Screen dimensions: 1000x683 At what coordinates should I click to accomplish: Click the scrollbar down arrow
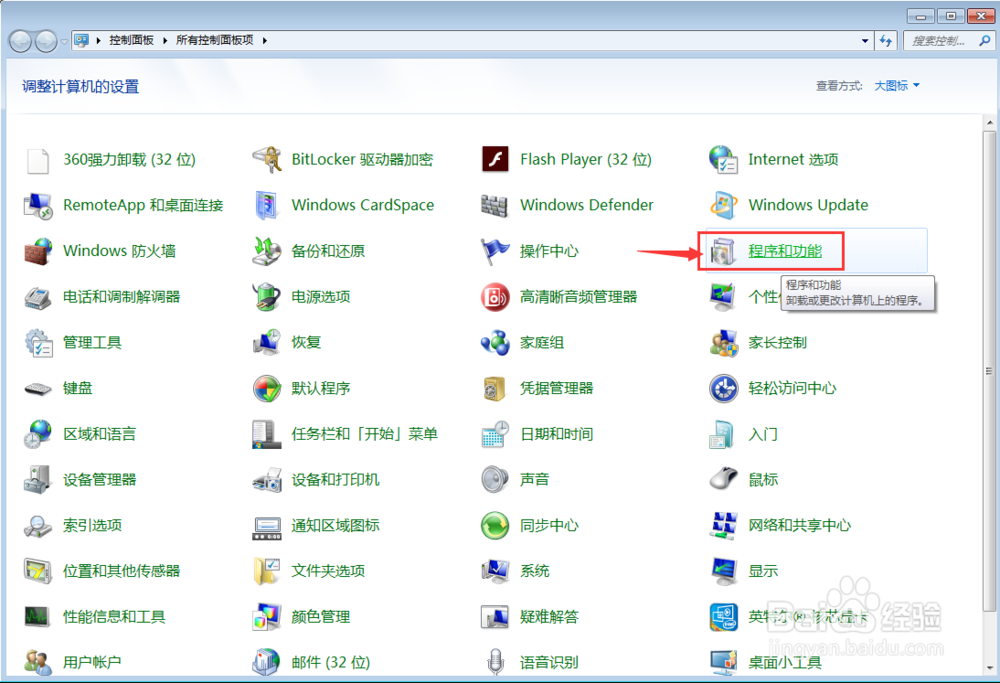tap(989, 668)
